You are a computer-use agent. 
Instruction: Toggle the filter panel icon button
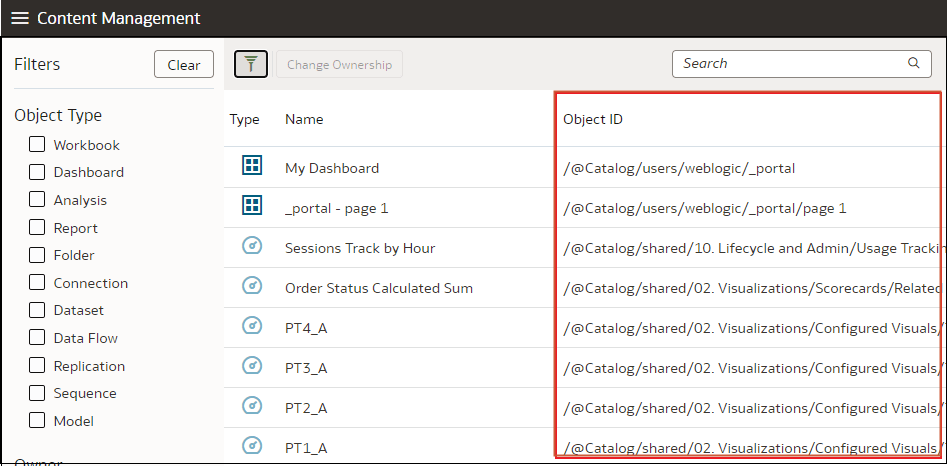[x=251, y=64]
